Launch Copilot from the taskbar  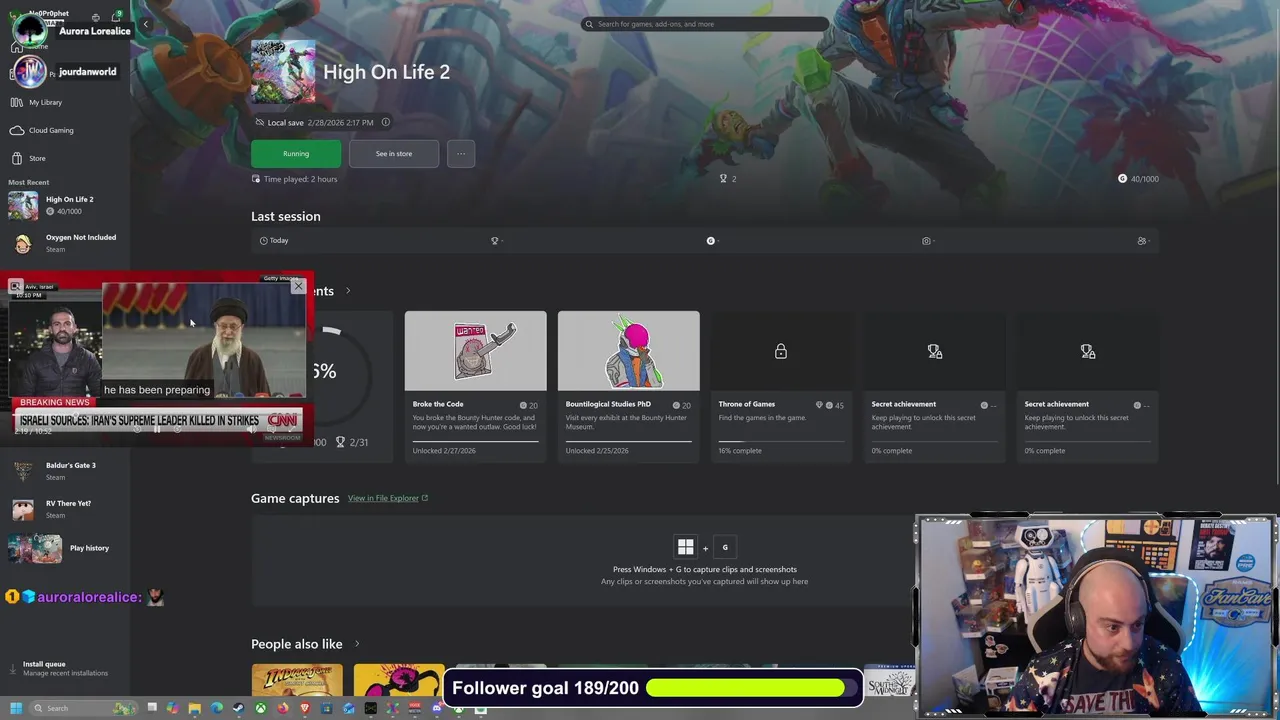click(173, 708)
